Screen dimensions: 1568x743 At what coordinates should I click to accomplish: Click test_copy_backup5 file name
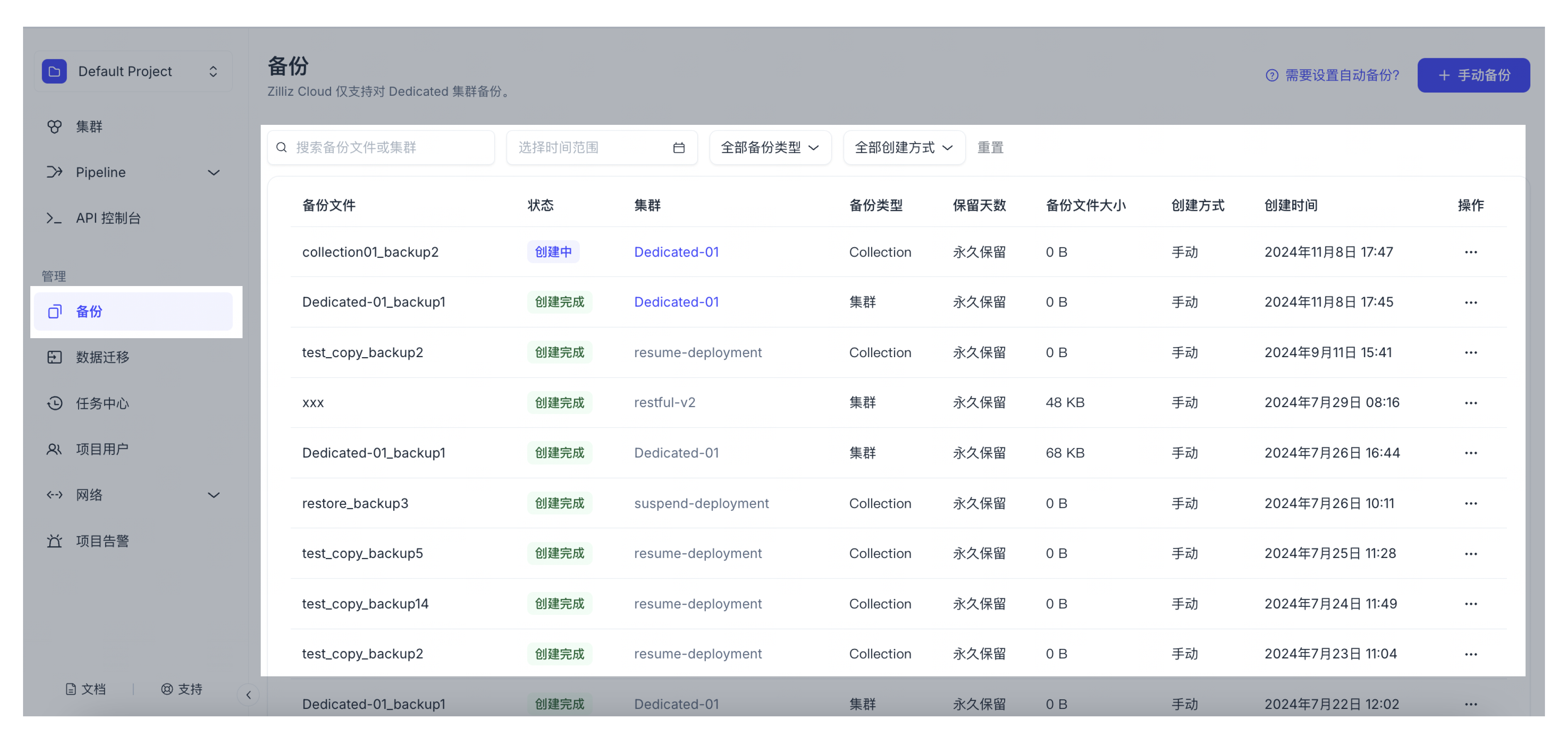coord(362,554)
